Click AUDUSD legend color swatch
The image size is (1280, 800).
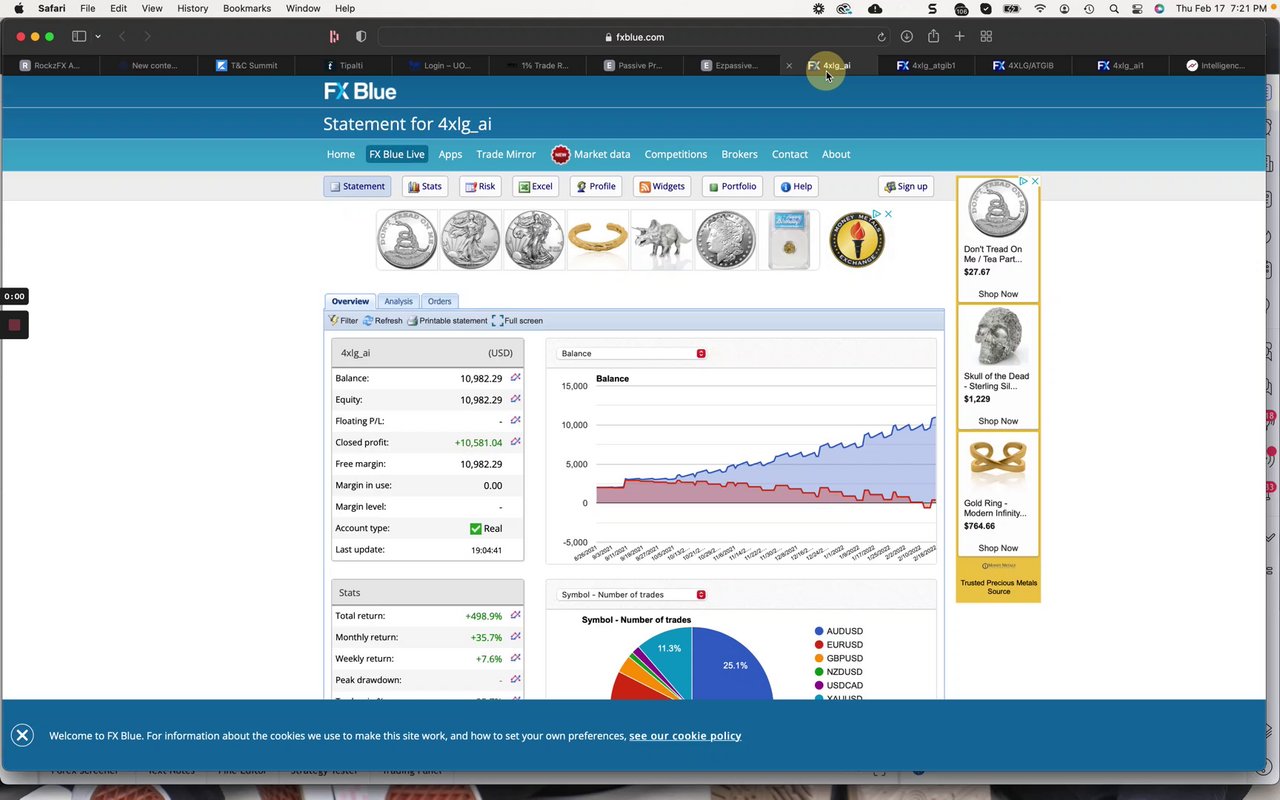click(x=819, y=631)
